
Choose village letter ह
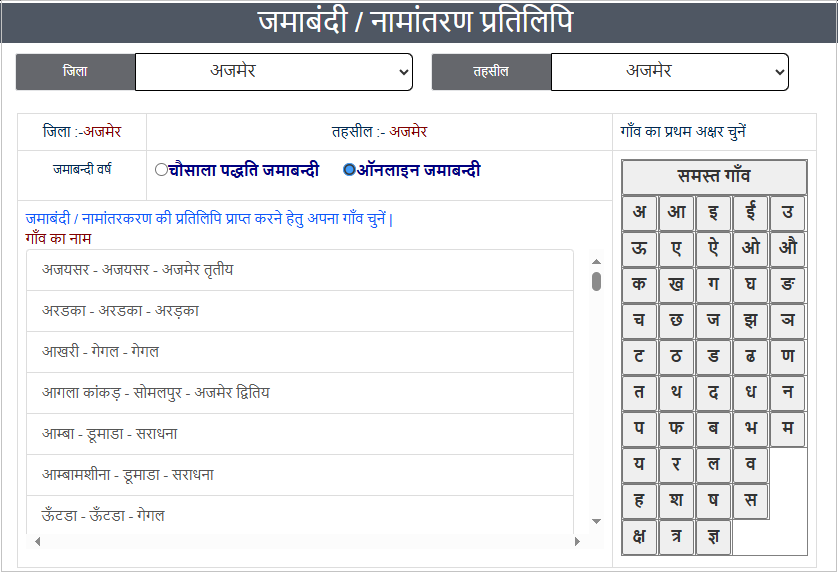[639, 501]
